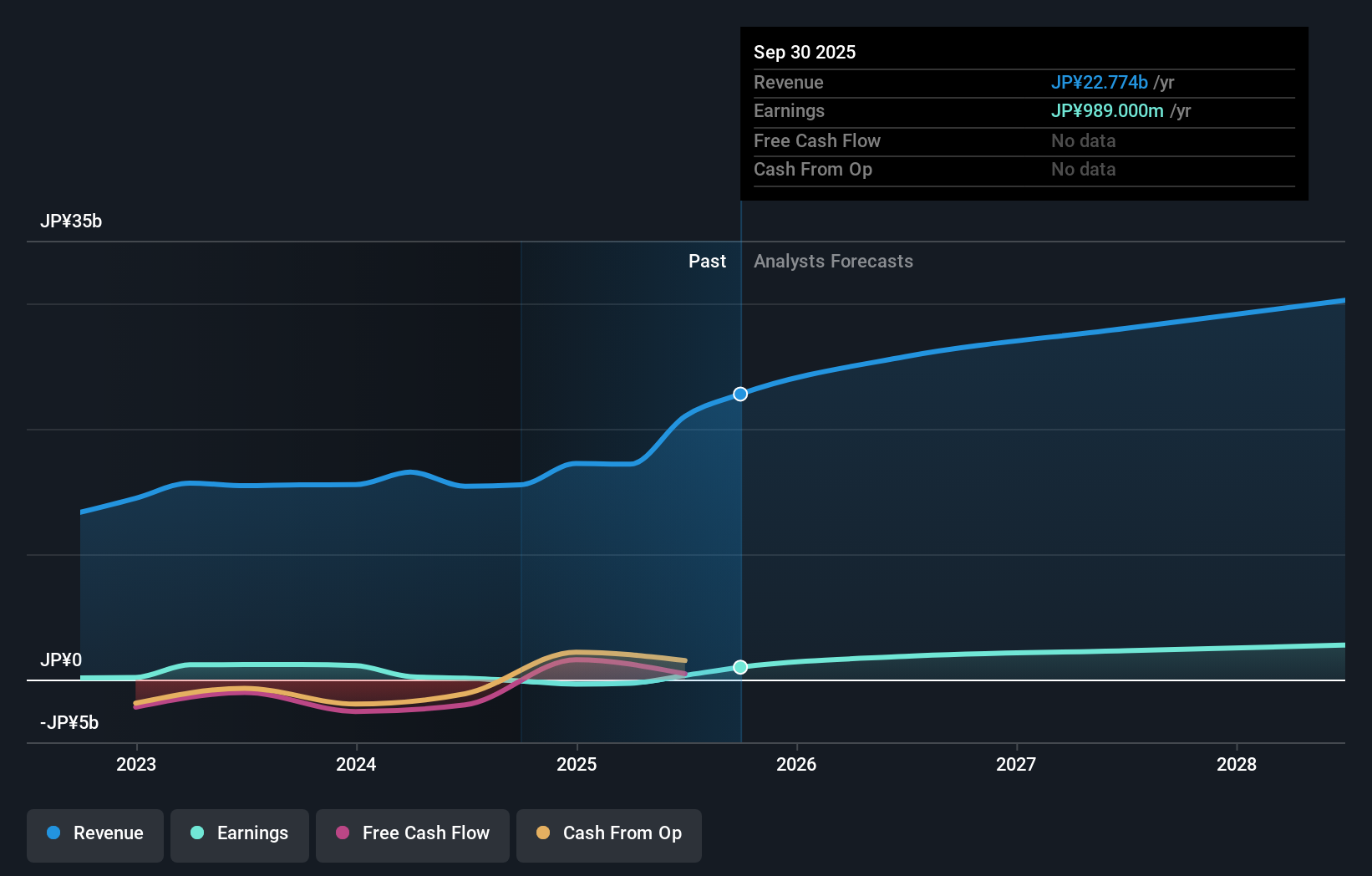1372x876 pixels.
Task: Switch to the Analysts Forecasts section
Action: pyautogui.click(x=832, y=261)
